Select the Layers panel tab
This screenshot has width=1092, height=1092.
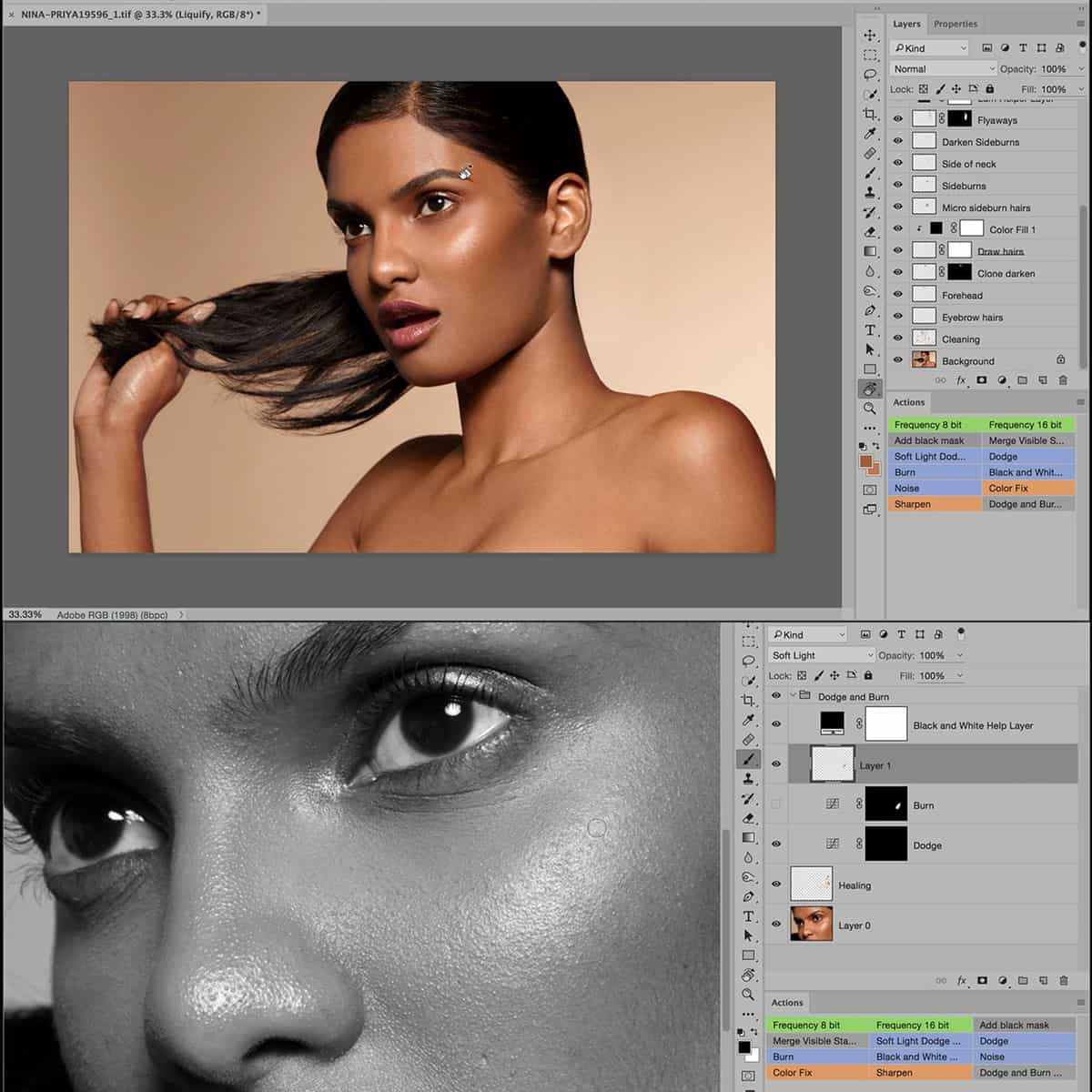point(906,24)
